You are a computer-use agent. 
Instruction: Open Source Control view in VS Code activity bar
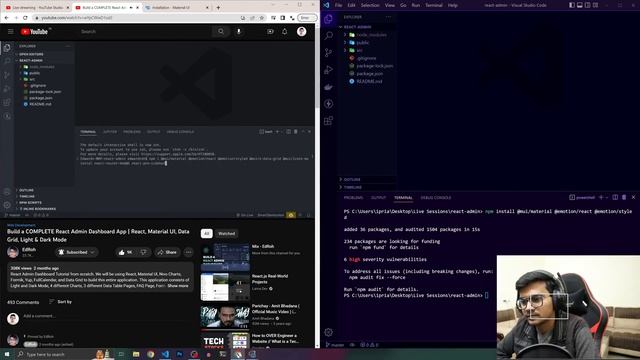(x=328, y=53)
